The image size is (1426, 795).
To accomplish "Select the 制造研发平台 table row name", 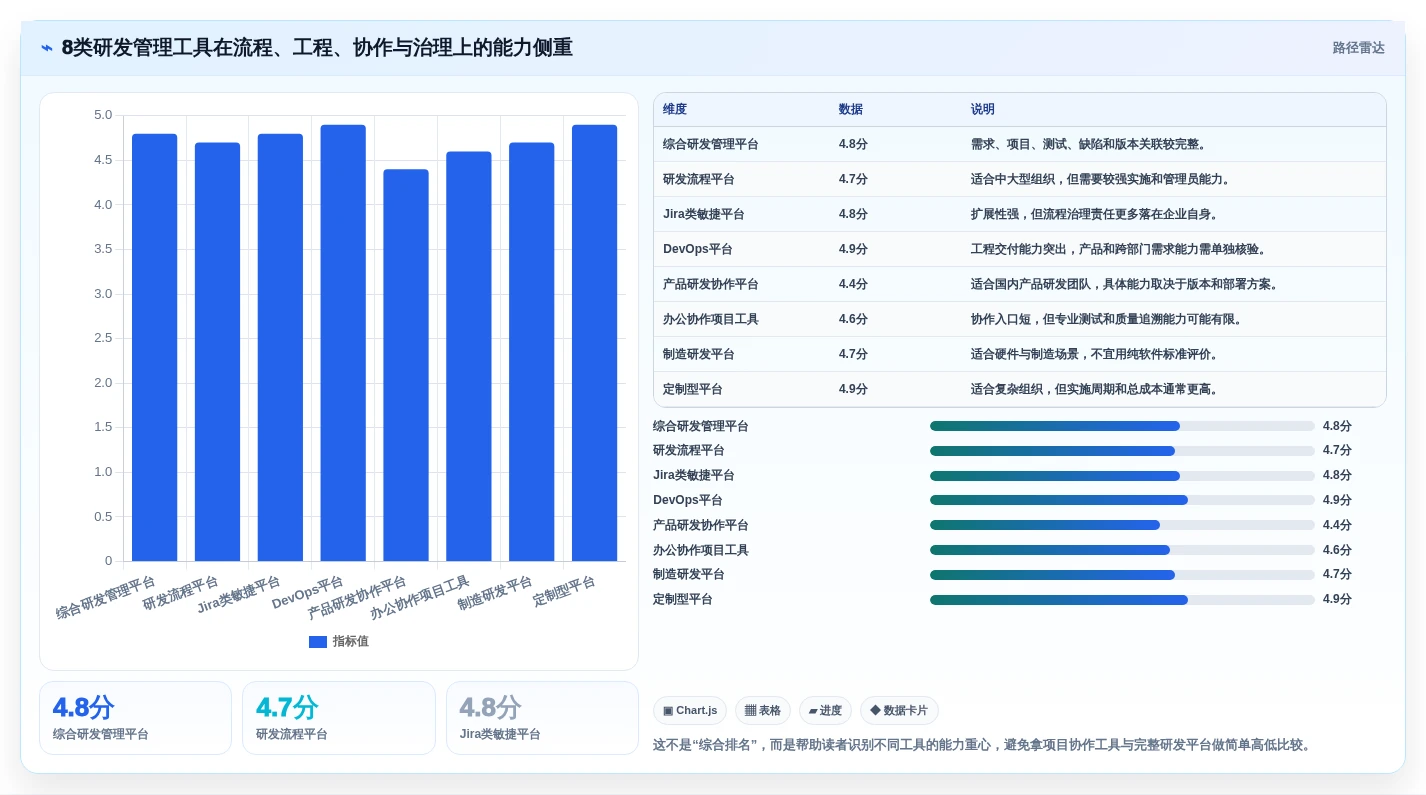I will [699, 354].
